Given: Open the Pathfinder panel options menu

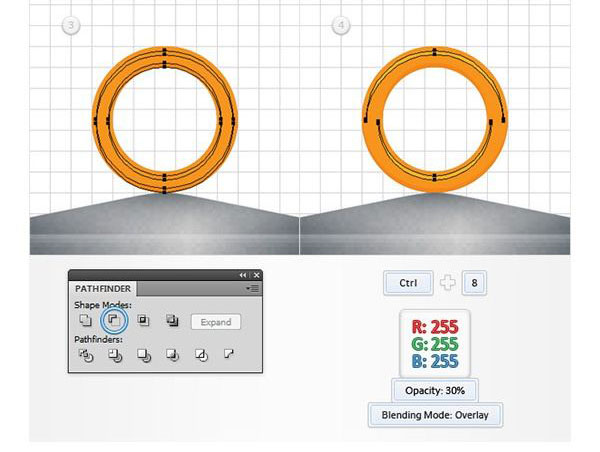Looking at the screenshot, I should point(253,288).
